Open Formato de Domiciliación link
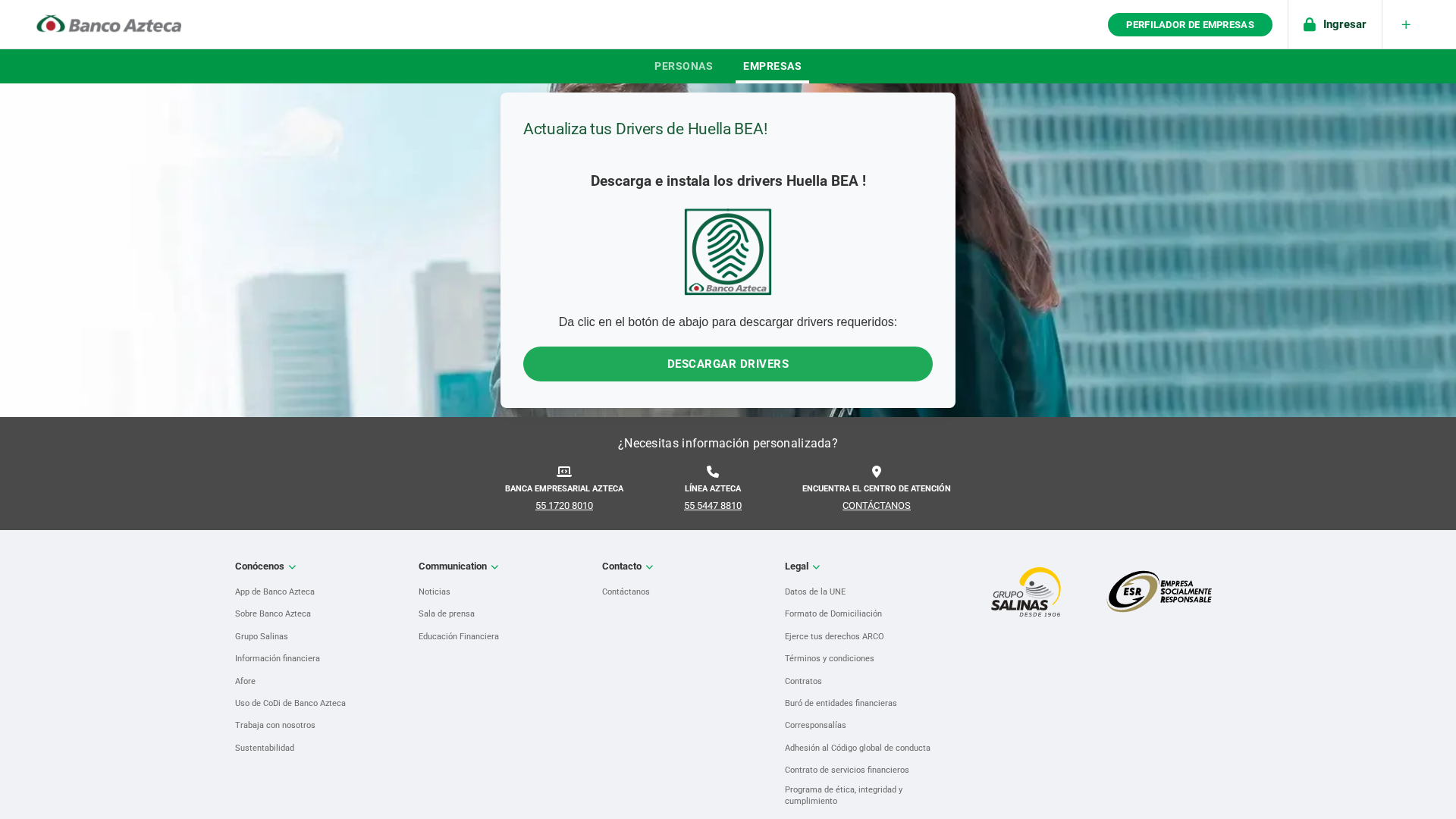The image size is (1456, 819). (x=833, y=614)
